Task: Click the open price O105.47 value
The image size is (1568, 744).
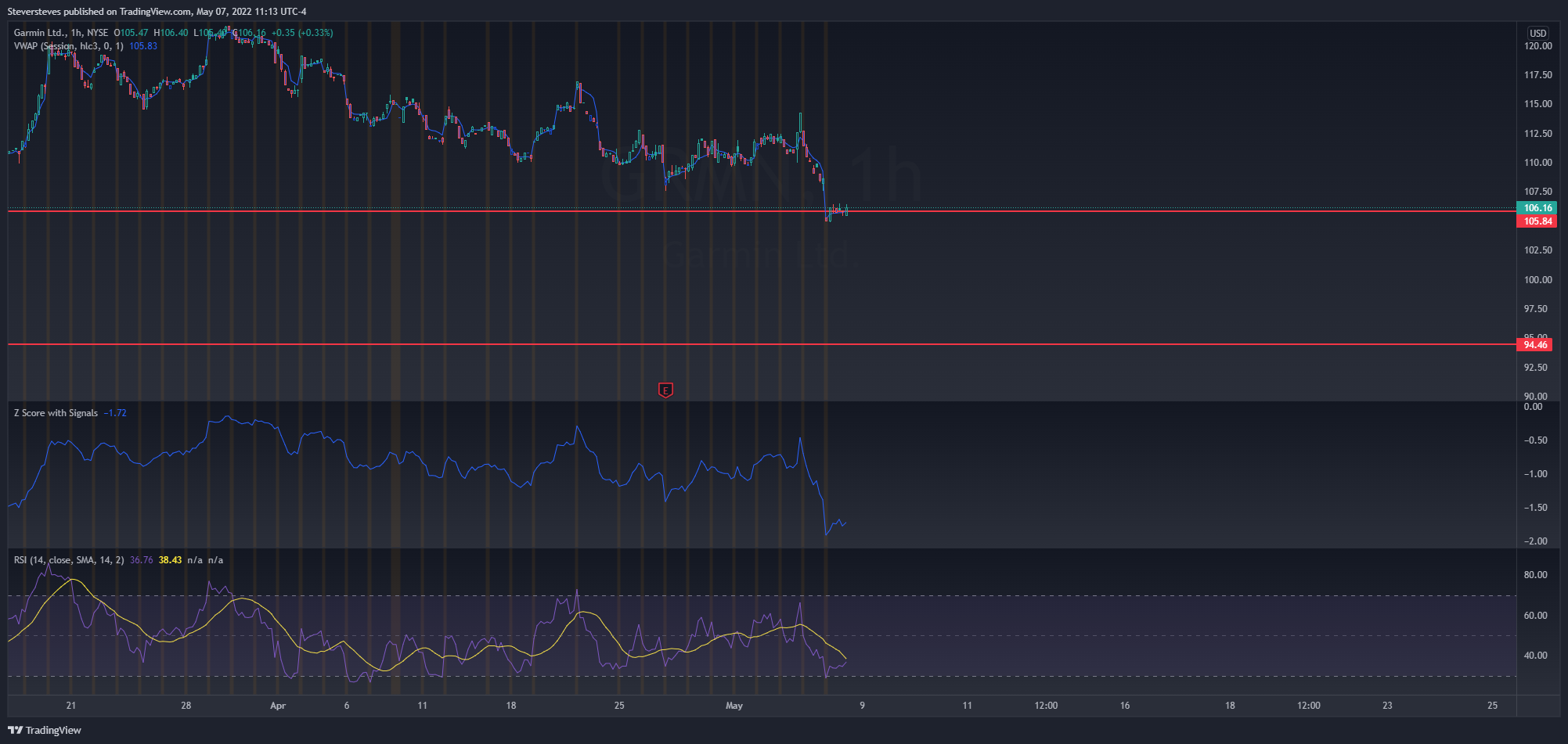Action: (x=132, y=33)
